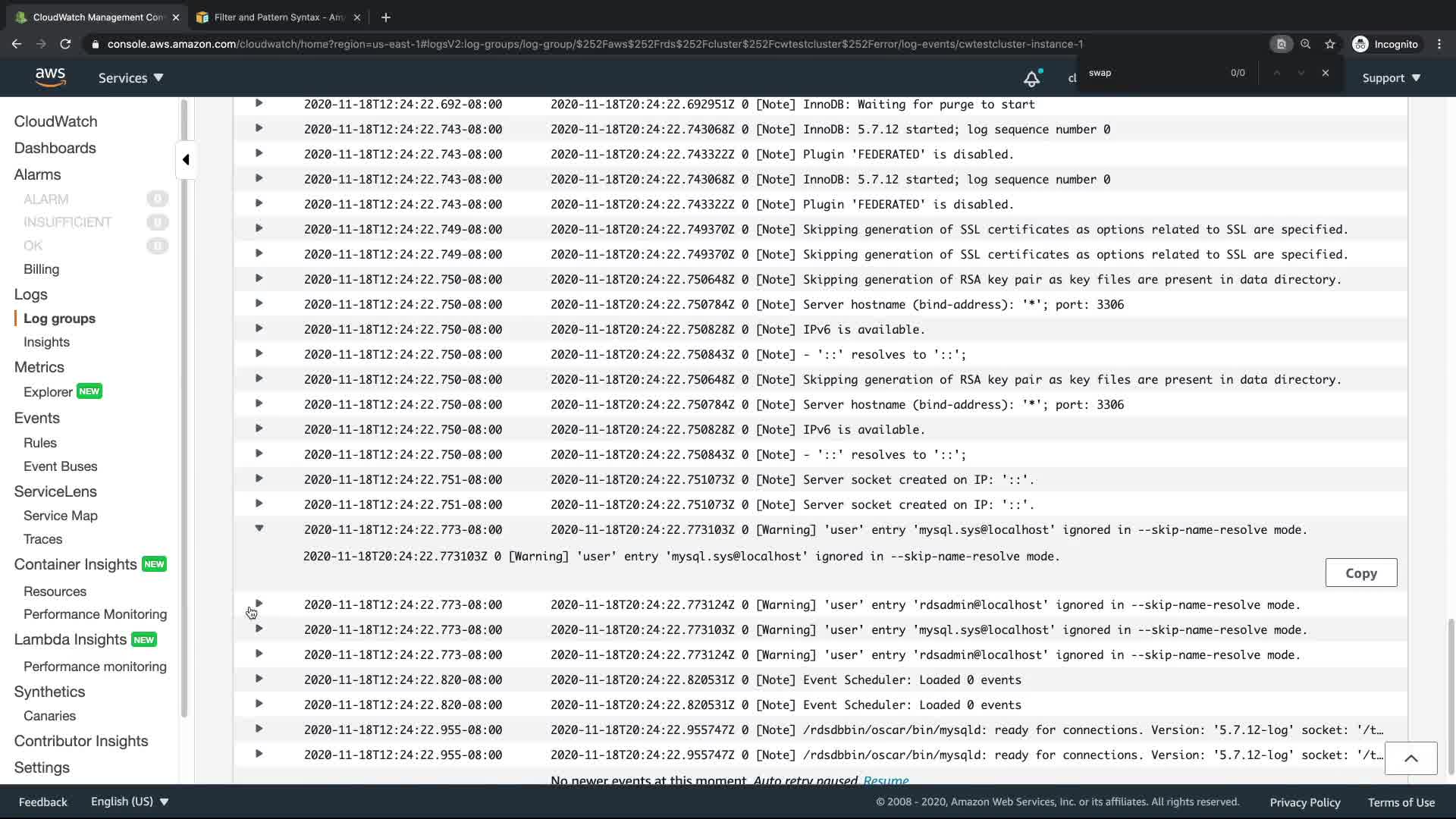This screenshot has height=819, width=1456.
Task: Collapse the CloudWatch sidebar with arrow
Action: [186, 159]
